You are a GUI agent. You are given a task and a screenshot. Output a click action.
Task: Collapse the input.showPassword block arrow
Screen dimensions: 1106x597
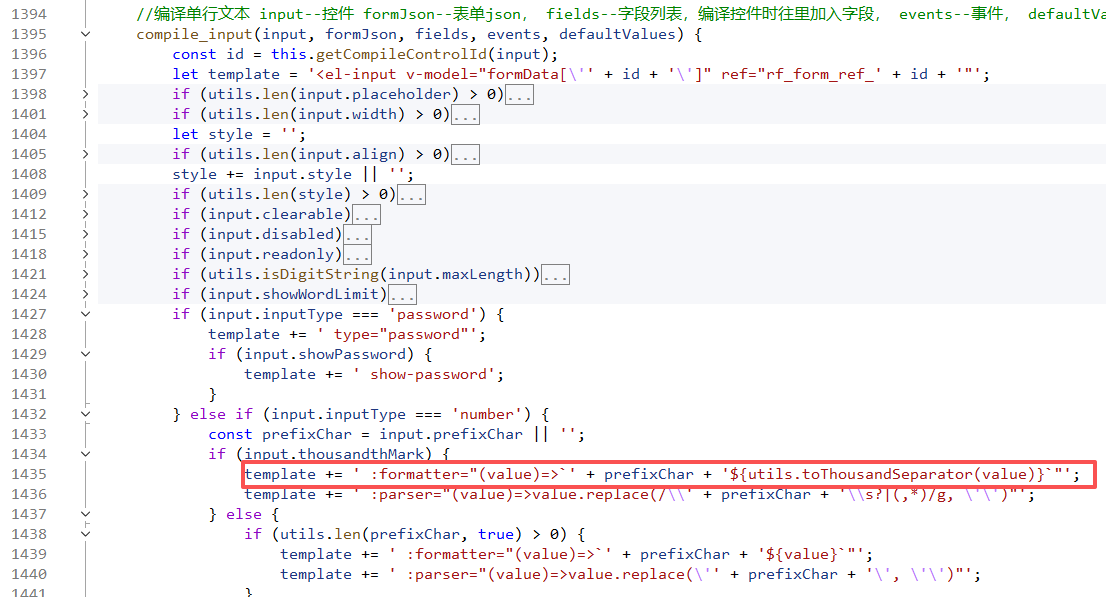(85, 354)
